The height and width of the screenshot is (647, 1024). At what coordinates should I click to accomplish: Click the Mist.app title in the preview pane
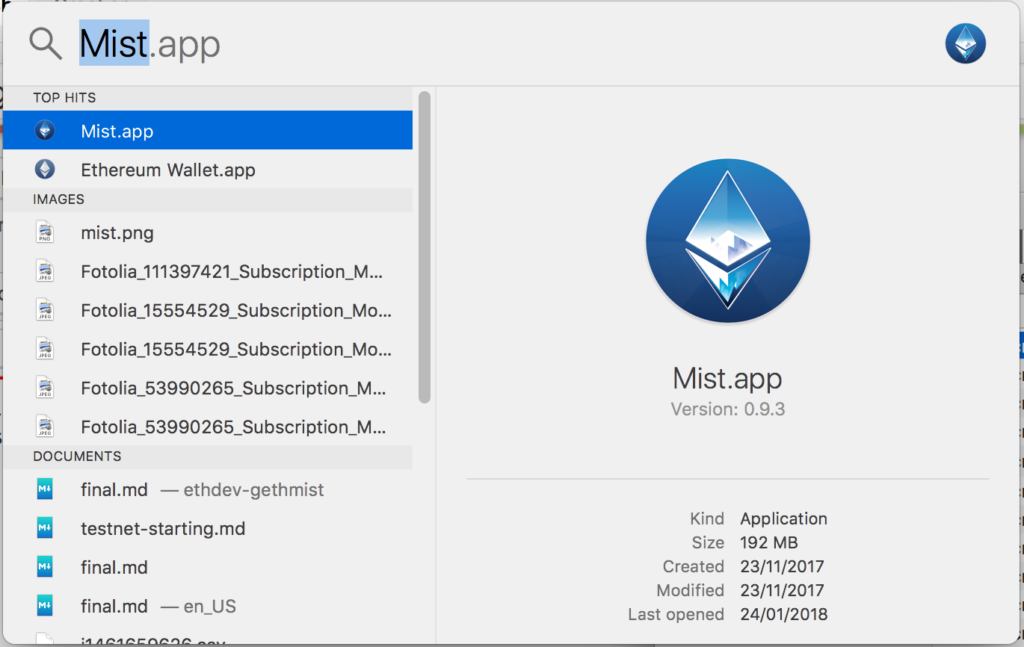point(727,379)
